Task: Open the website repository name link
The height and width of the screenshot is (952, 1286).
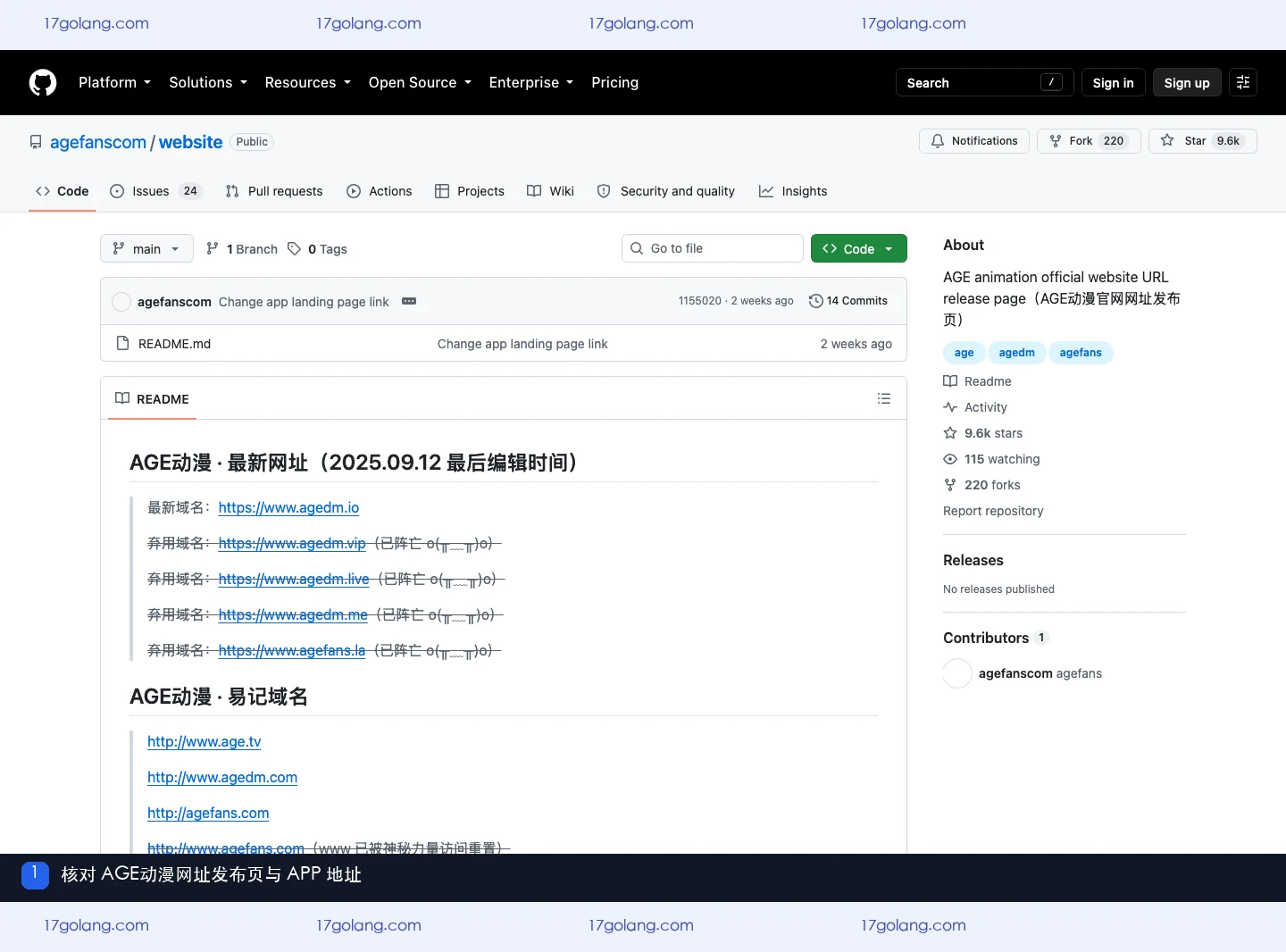Action: click(191, 142)
